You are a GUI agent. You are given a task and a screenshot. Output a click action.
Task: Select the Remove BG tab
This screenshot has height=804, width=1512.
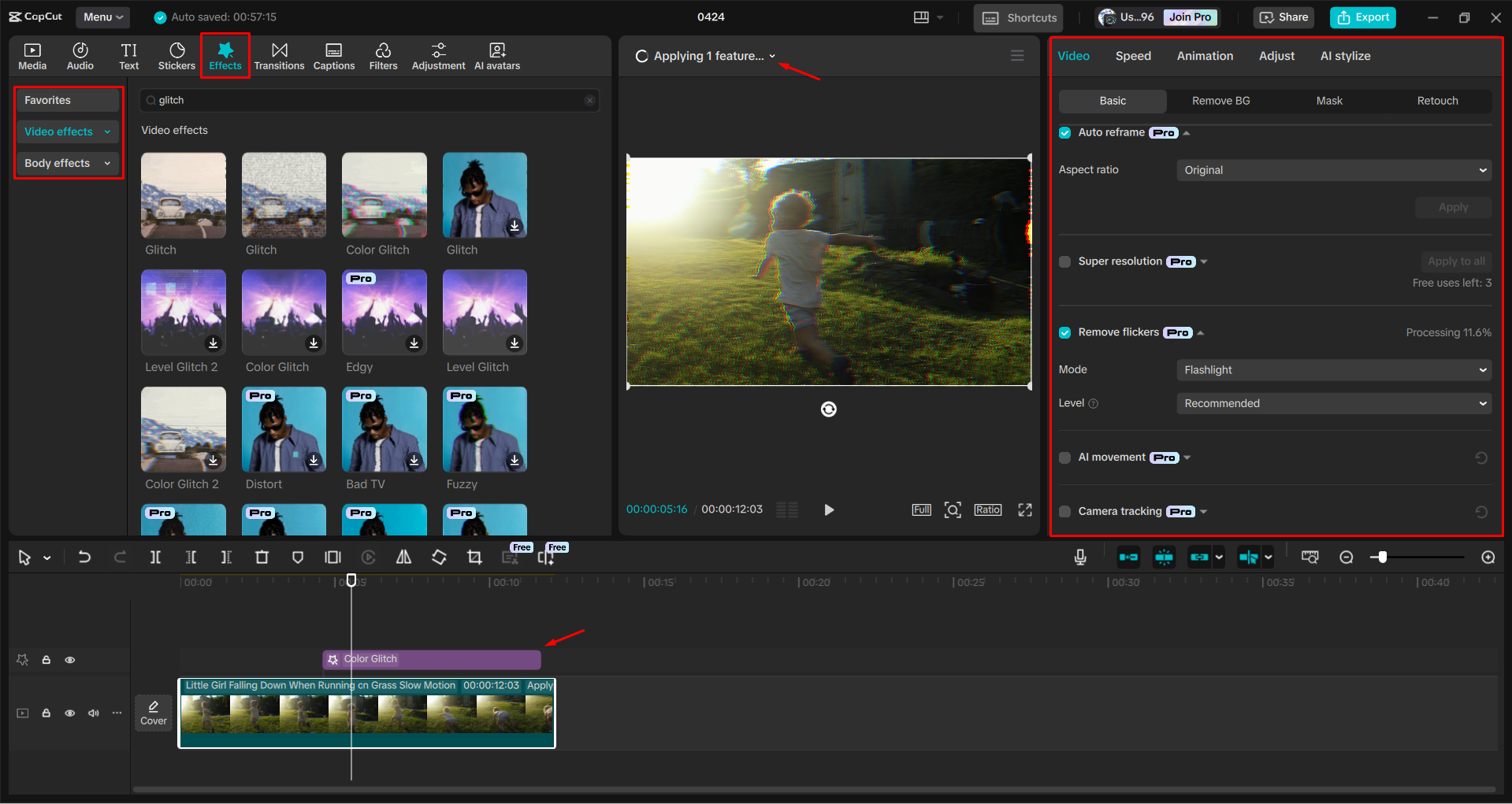[1220, 101]
